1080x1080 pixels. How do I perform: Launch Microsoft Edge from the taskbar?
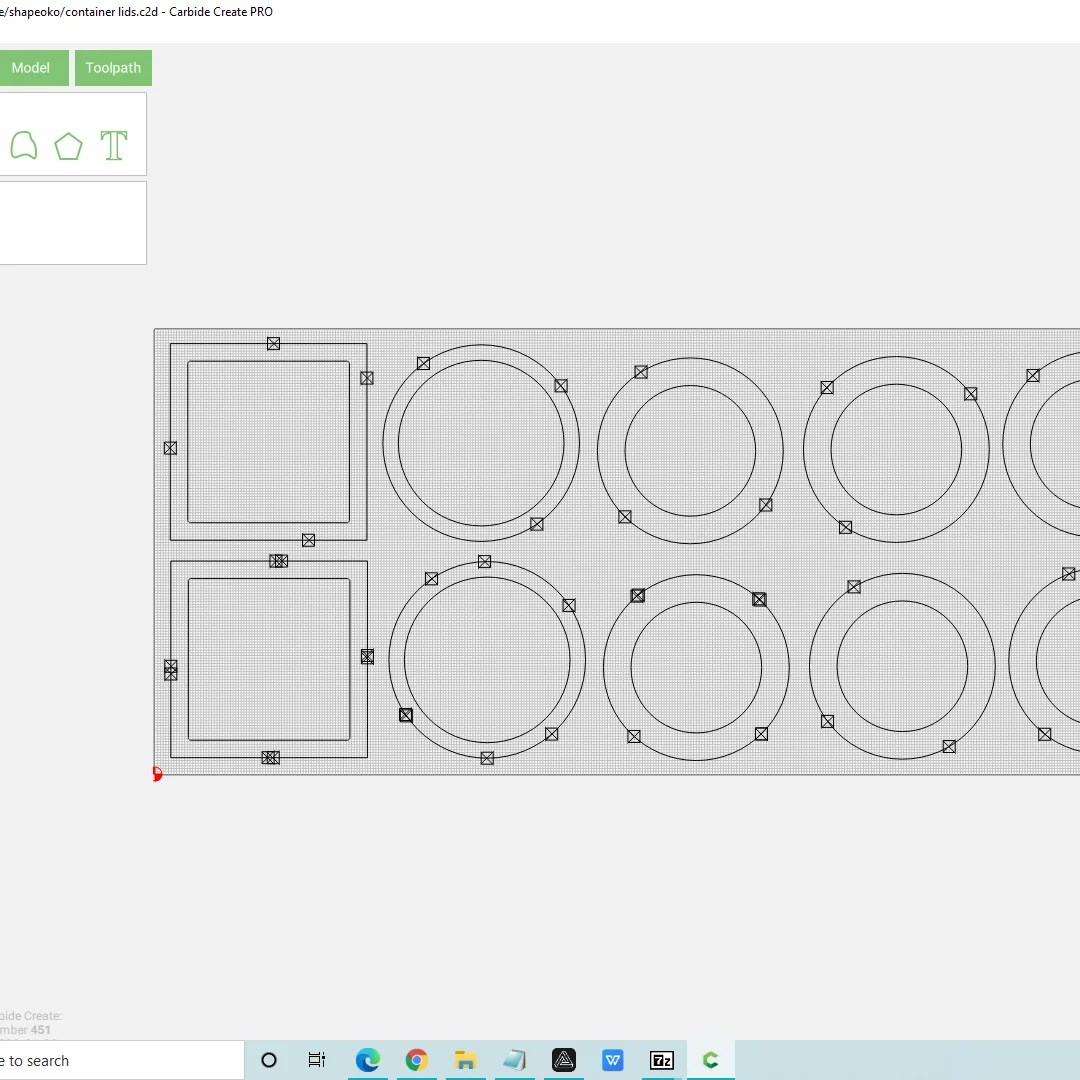click(367, 1060)
